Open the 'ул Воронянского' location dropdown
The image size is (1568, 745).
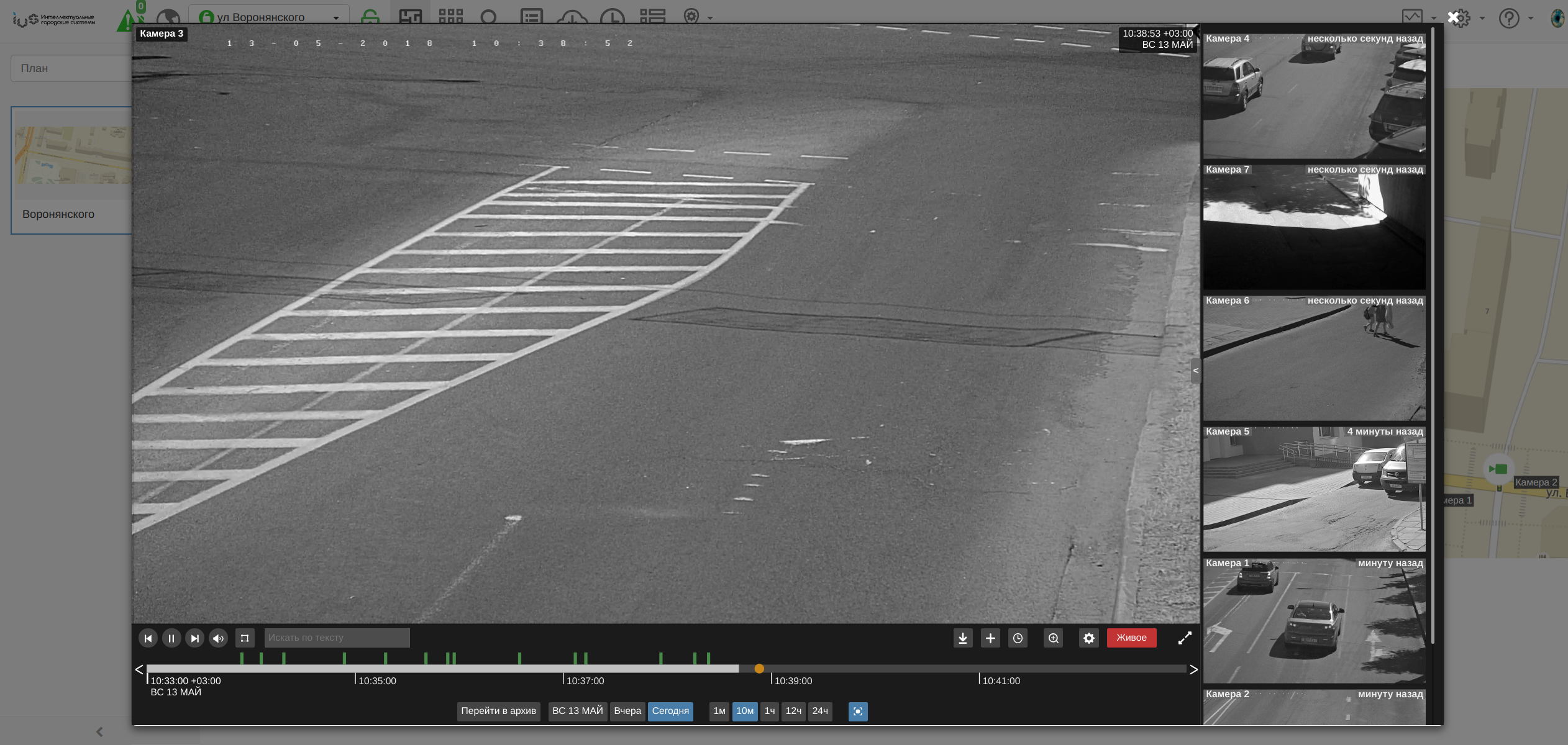[x=269, y=17]
